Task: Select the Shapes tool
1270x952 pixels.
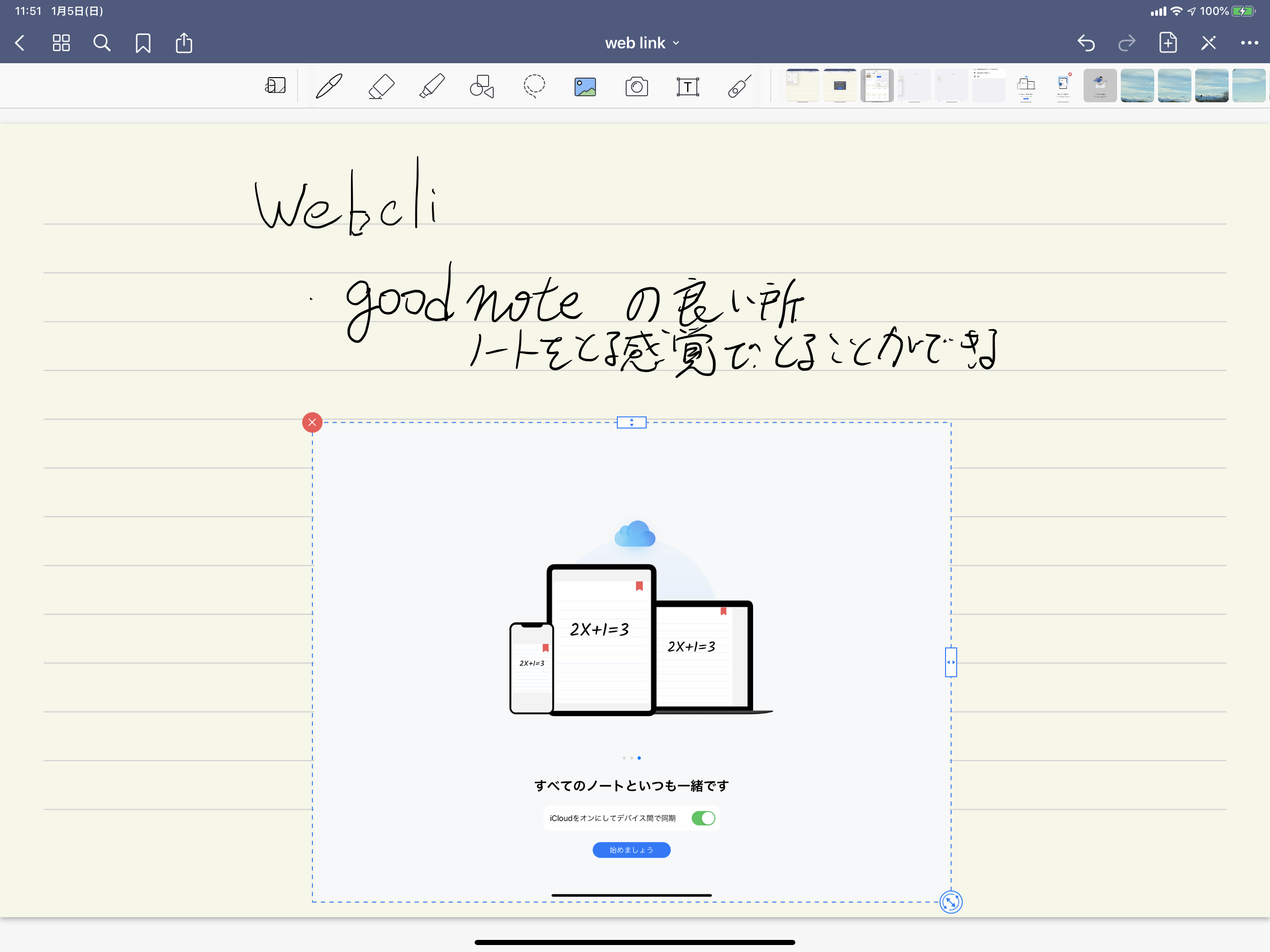Action: pos(482,86)
